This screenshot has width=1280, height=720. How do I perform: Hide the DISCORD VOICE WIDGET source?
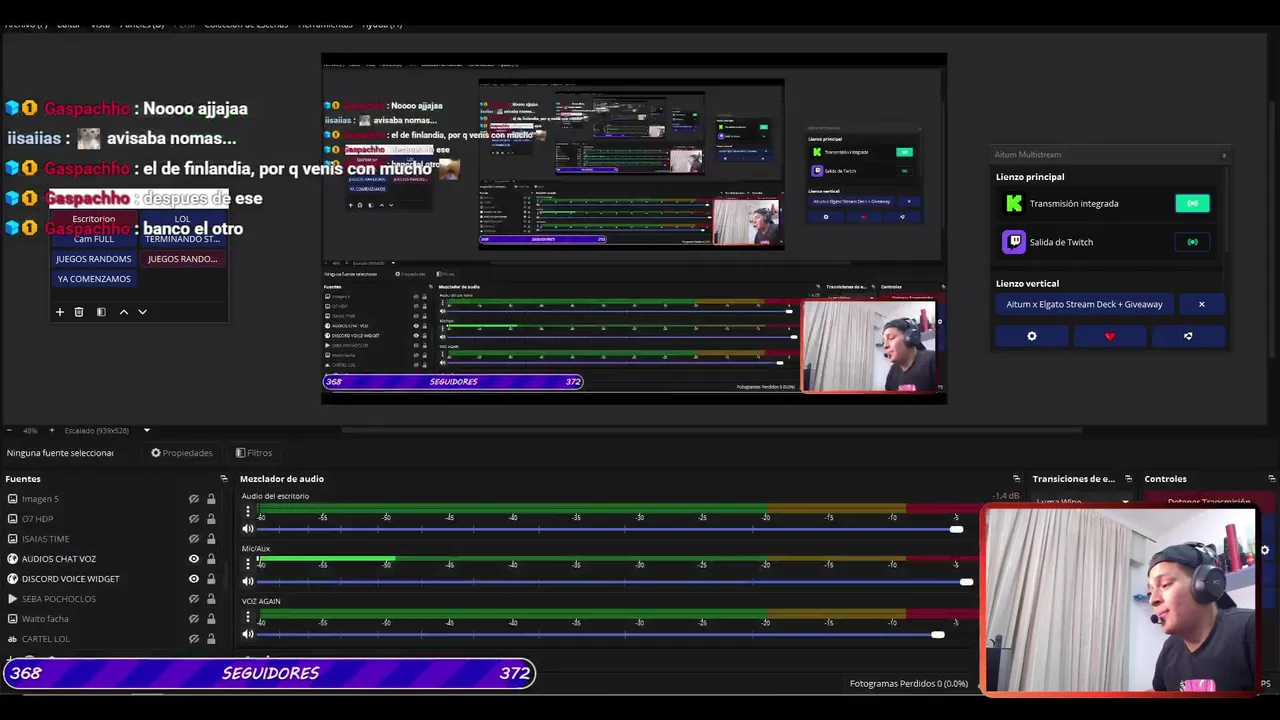(x=194, y=579)
